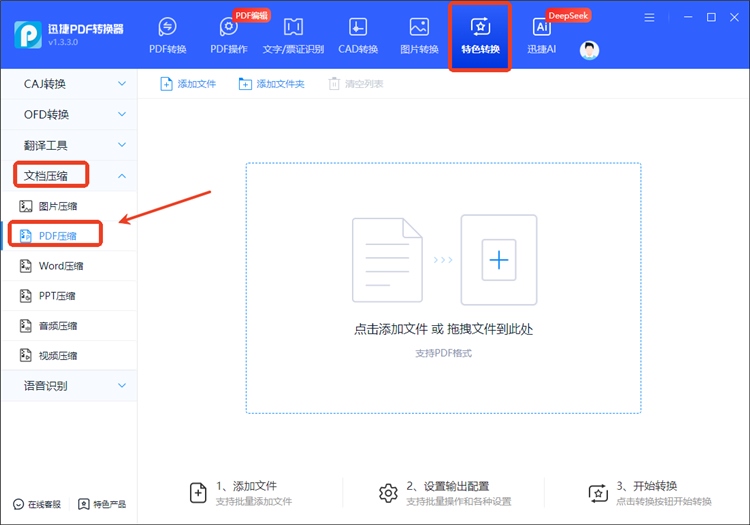The height and width of the screenshot is (525, 750).
Task: Expand the CAJ转换 section
Action: click(69, 84)
